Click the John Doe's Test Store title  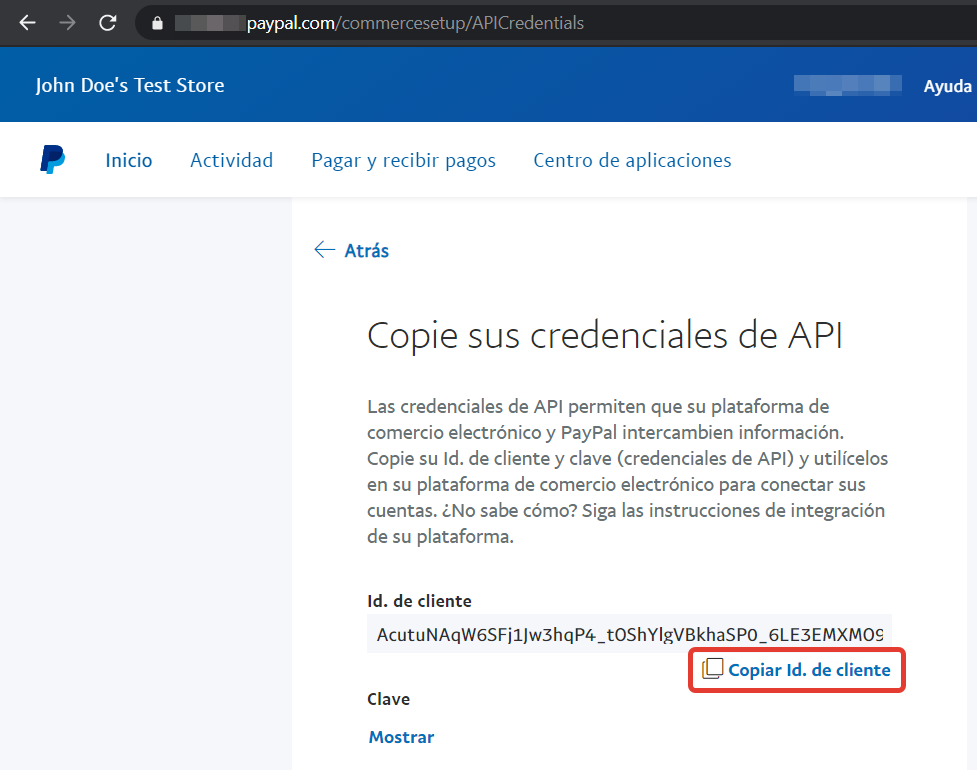click(x=130, y=85)
